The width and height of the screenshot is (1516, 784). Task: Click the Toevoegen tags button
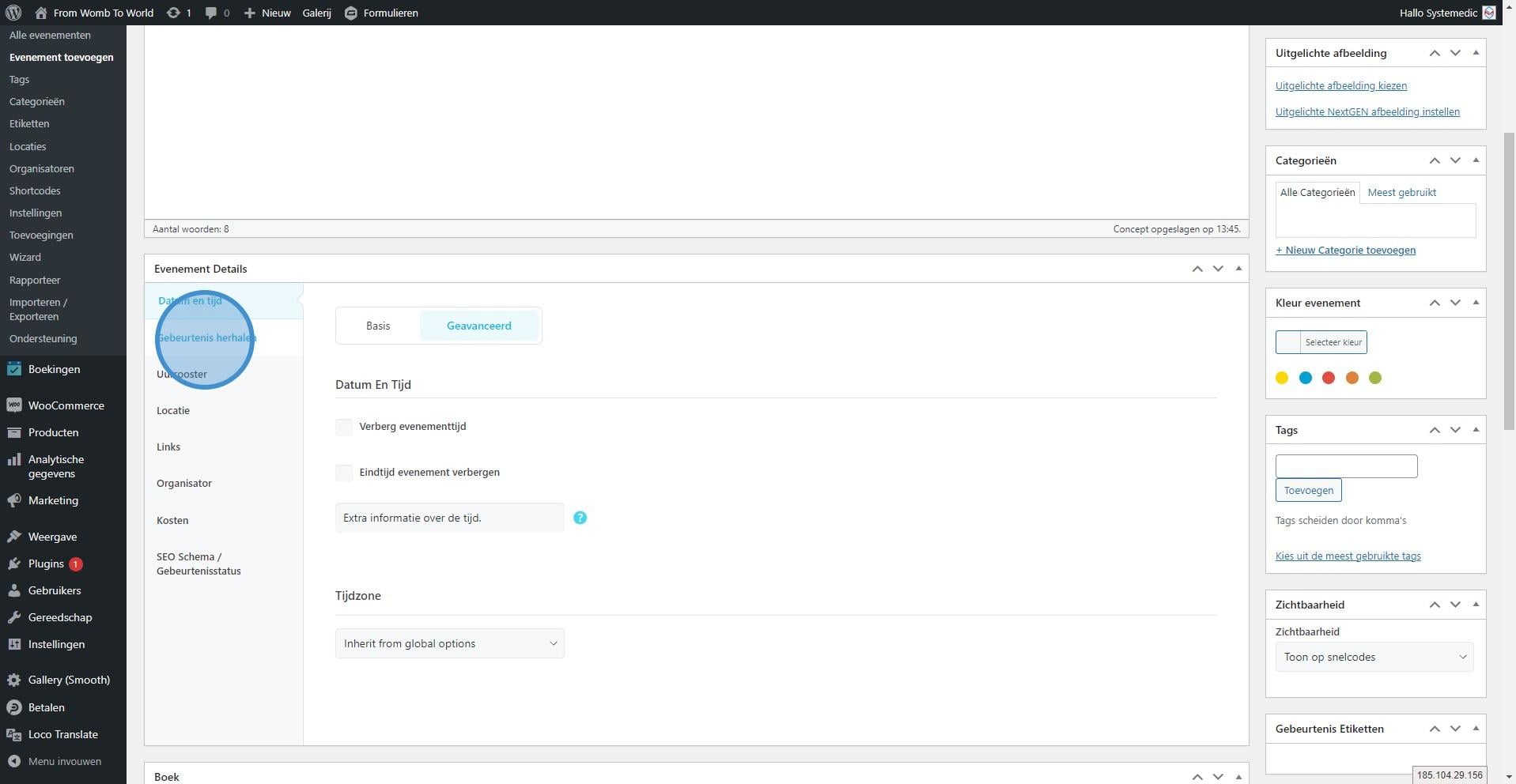[1308, 490]
